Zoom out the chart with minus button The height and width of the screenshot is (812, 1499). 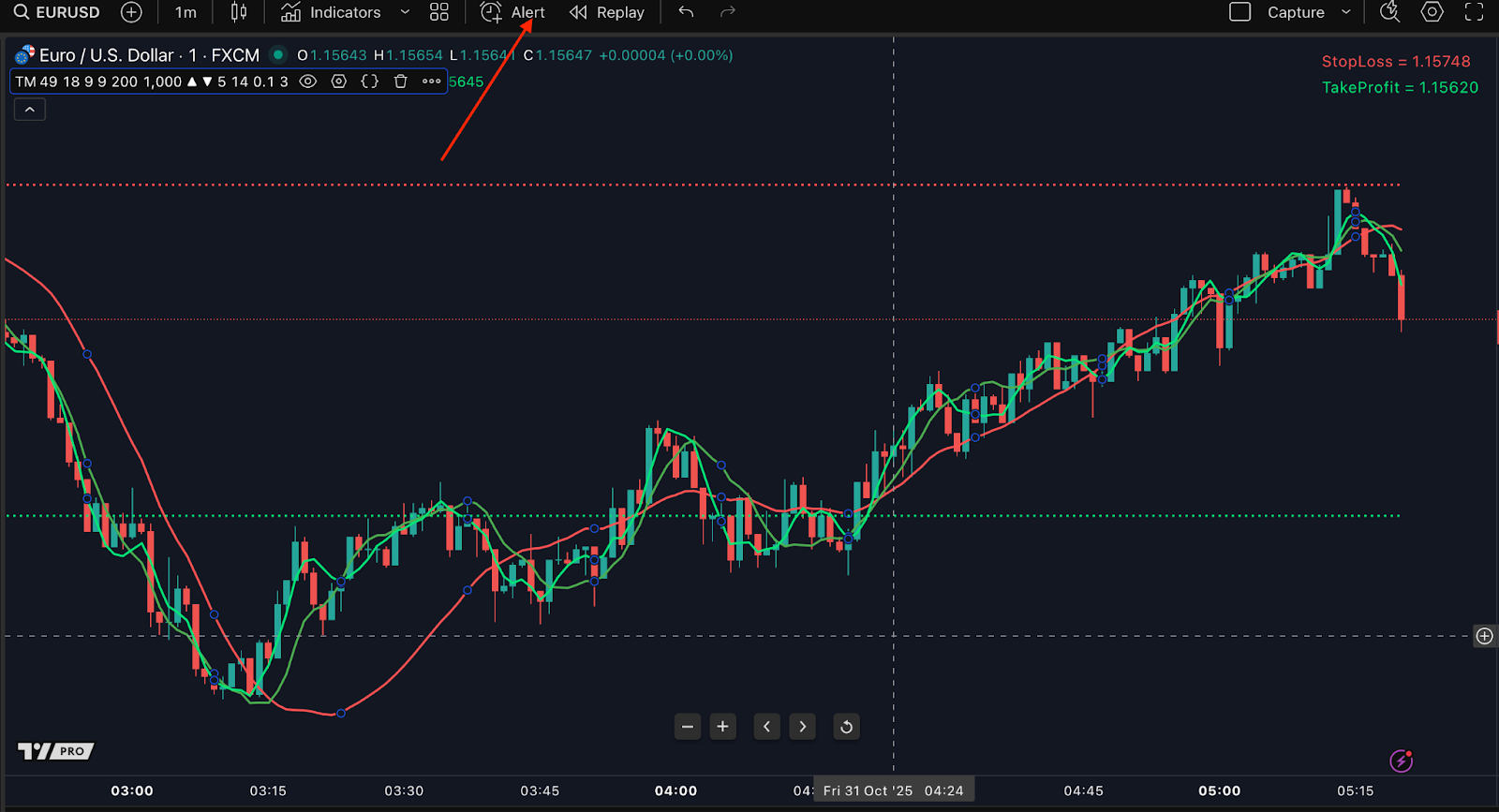click(x=688, y=727)
